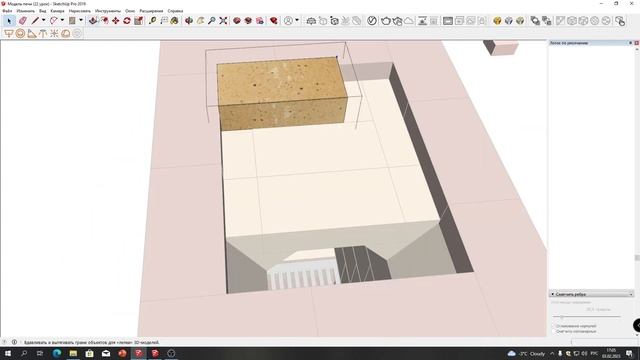
Task: Open the Extension Warehouse ruby icon
Action: click(x=273, y=20)
